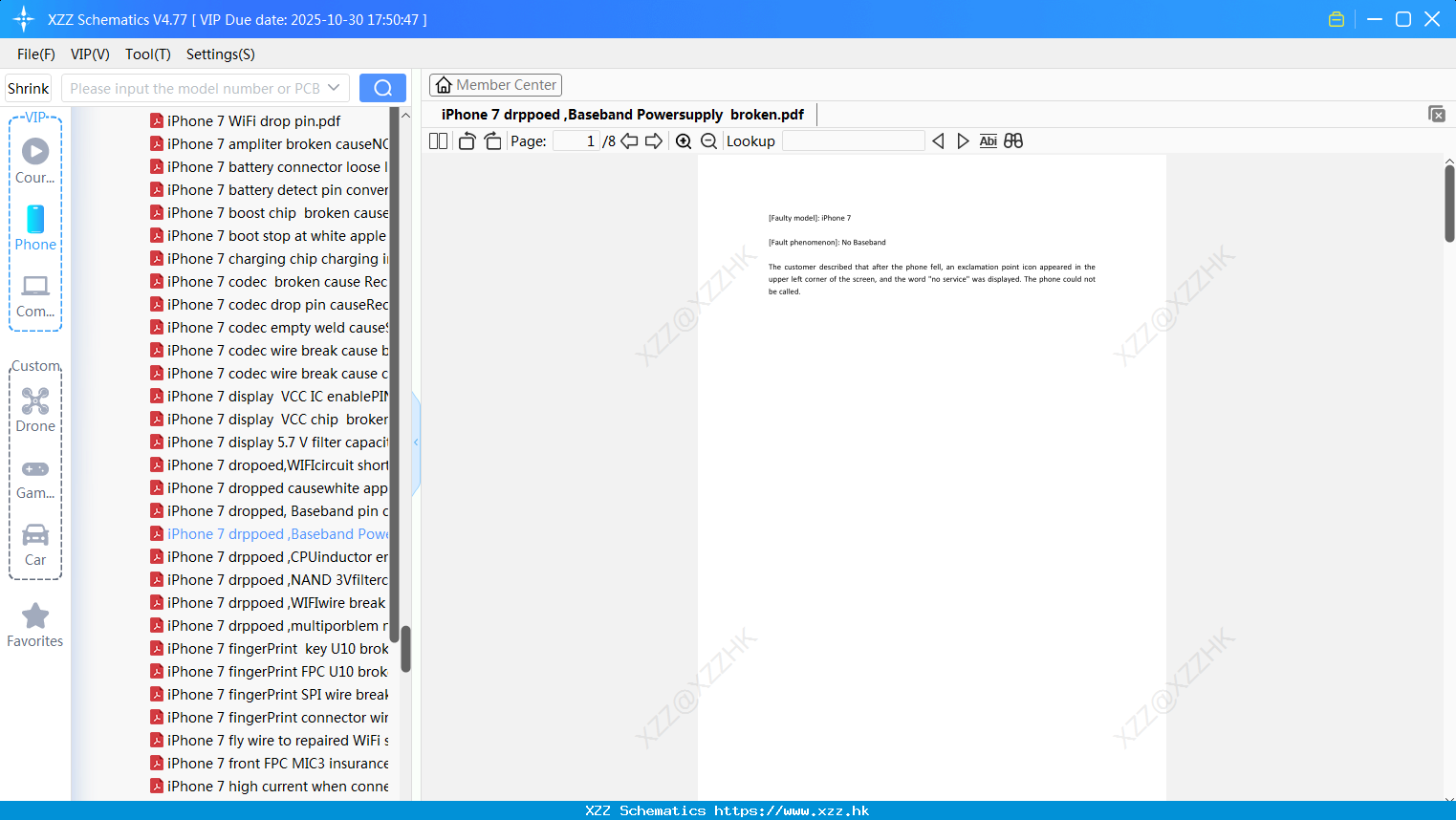Open iPhone 7 high current when connect file

click(x=270, y=786)
